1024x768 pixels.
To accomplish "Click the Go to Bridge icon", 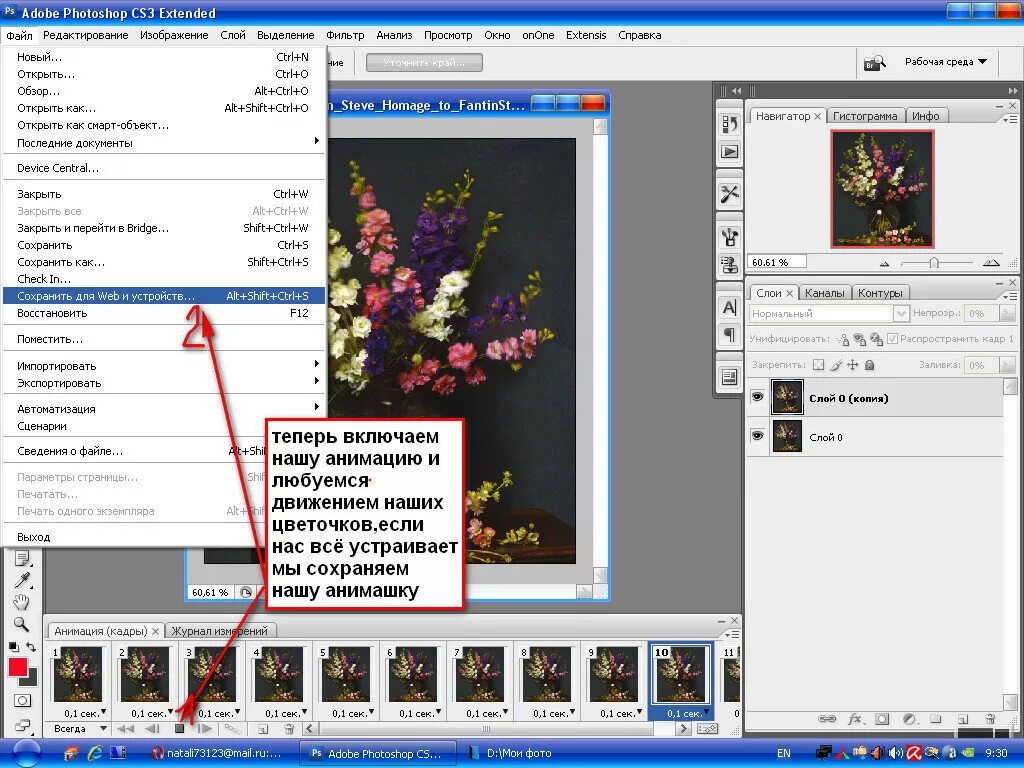I will coord(874,63).
